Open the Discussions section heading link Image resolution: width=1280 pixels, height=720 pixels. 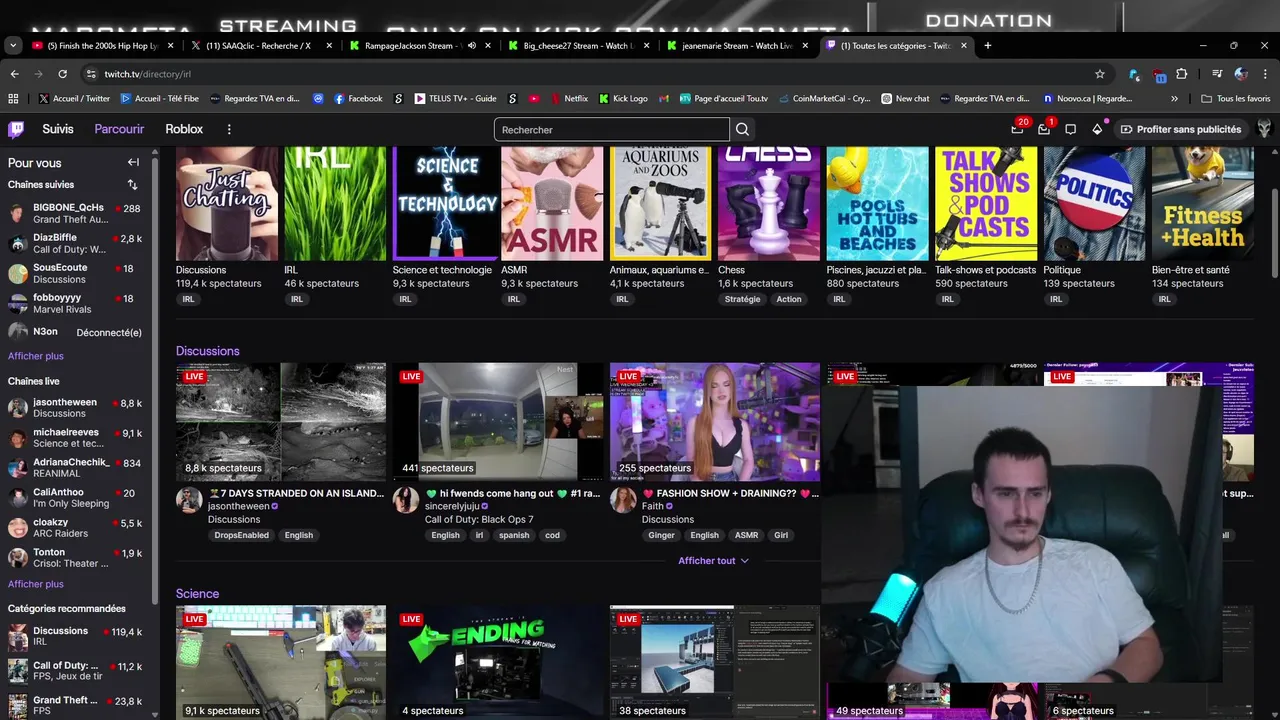tap(208, 351)
